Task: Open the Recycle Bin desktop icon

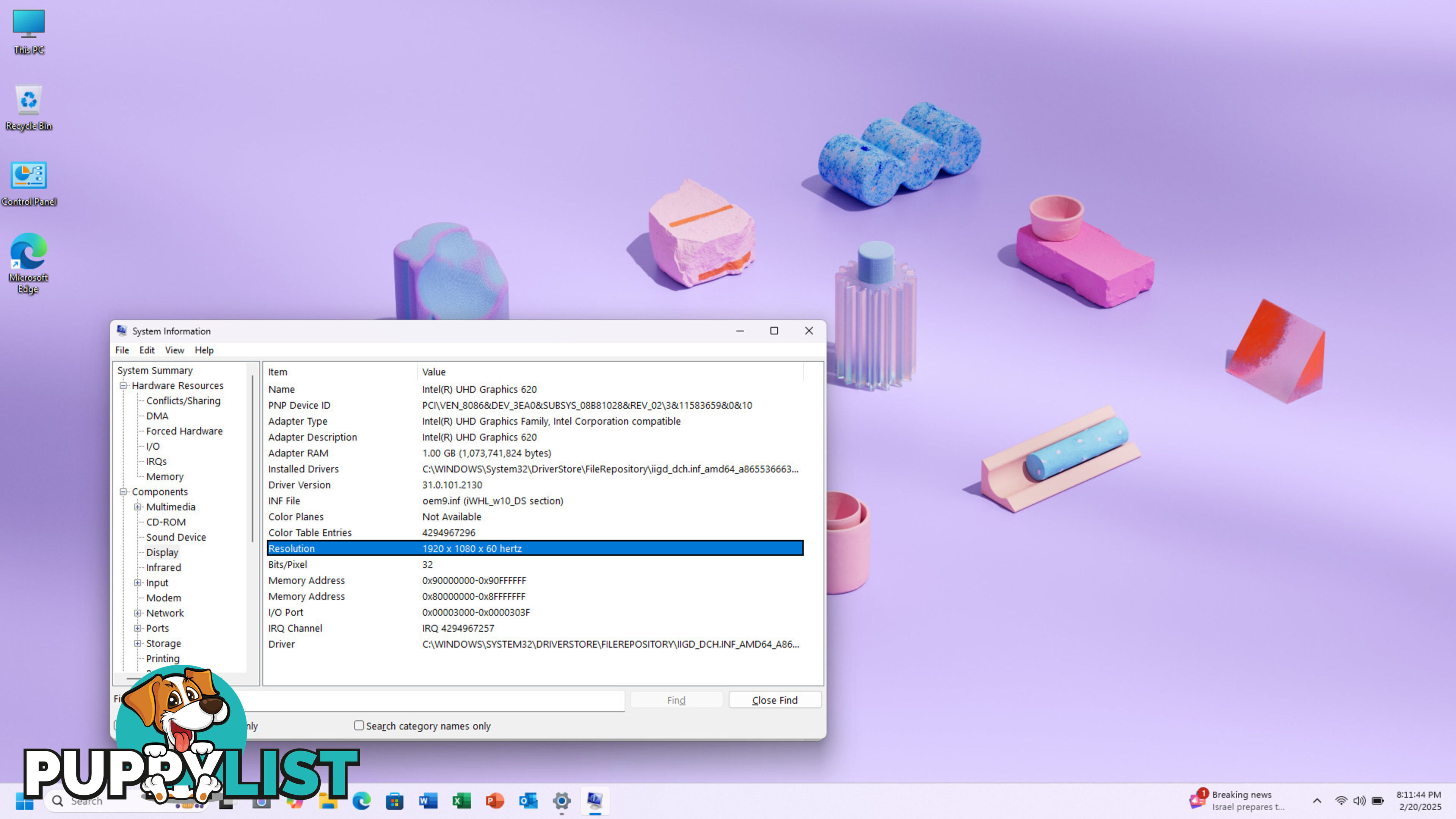Action: click(28, 107)
